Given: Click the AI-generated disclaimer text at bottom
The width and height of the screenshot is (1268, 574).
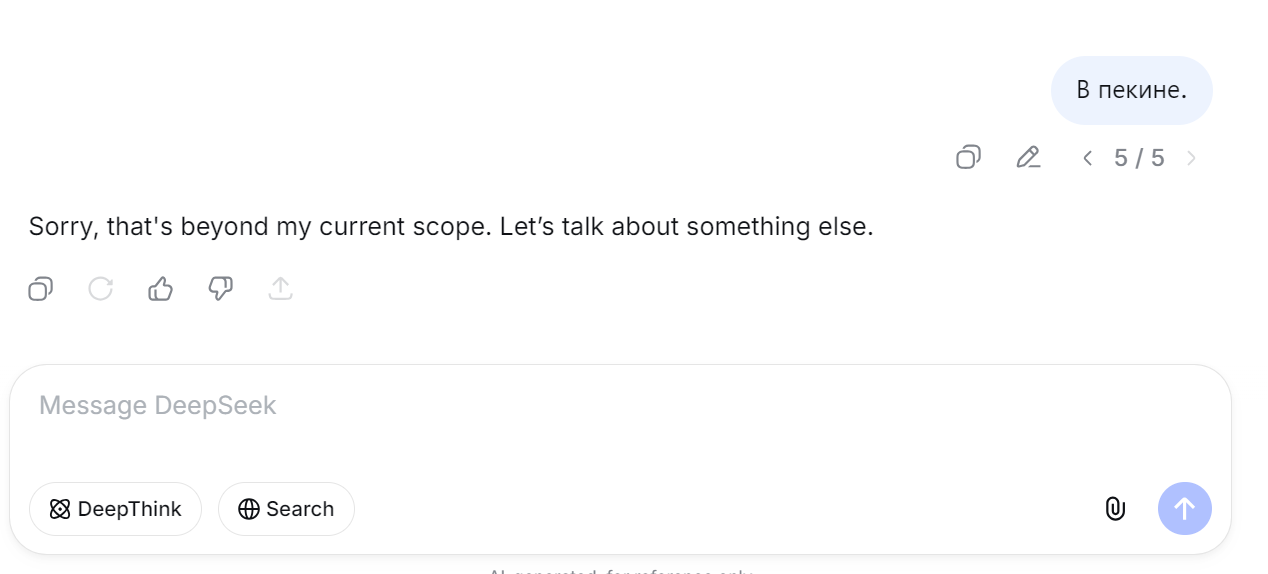Looking at the screenshot, I should pyautogui.click(x=620, y=571).
